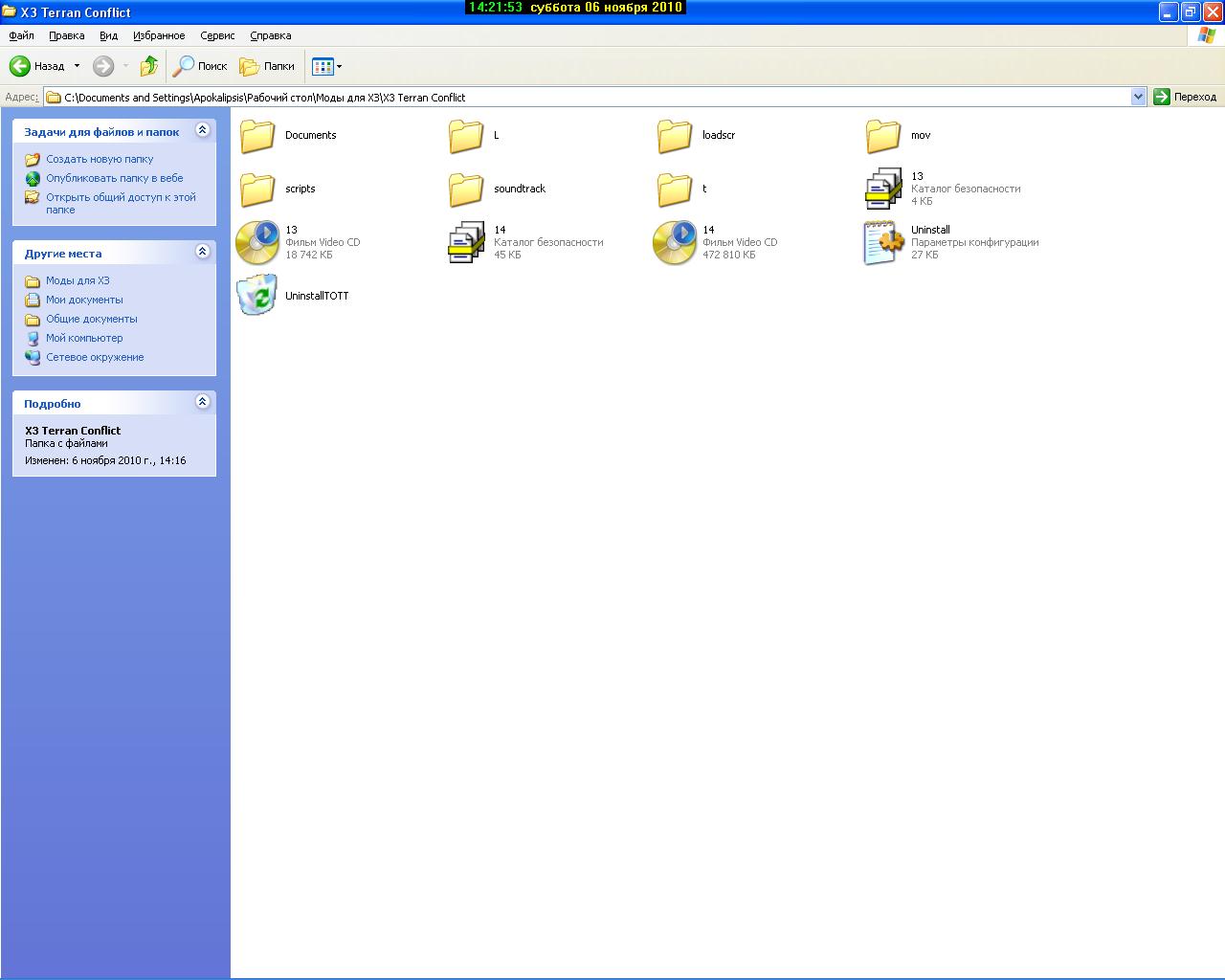Expand the address bar dropdown
The height and width of the screenshot is (980, 1225).
(x=1138, y=97)
